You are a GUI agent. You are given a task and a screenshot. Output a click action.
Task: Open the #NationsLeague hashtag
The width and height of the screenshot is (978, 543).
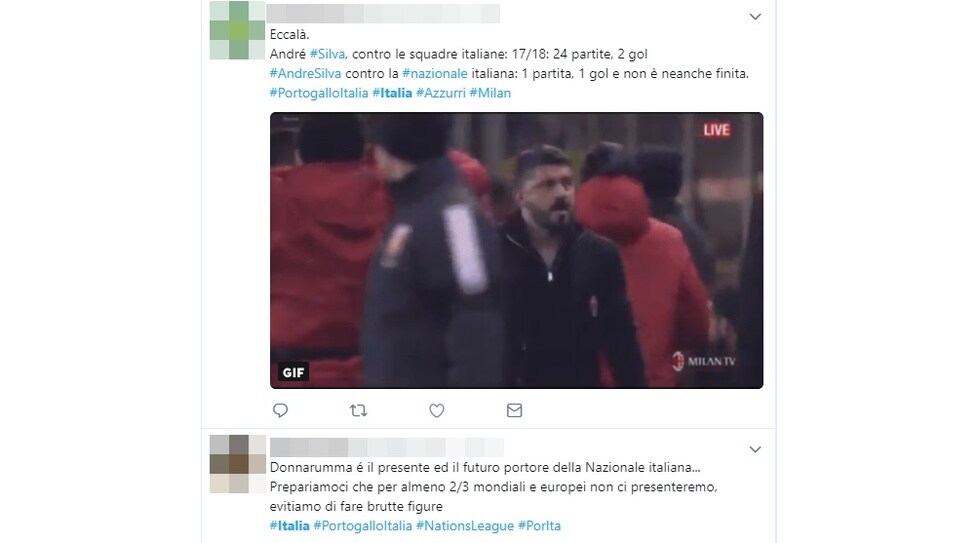pos(465,526)
